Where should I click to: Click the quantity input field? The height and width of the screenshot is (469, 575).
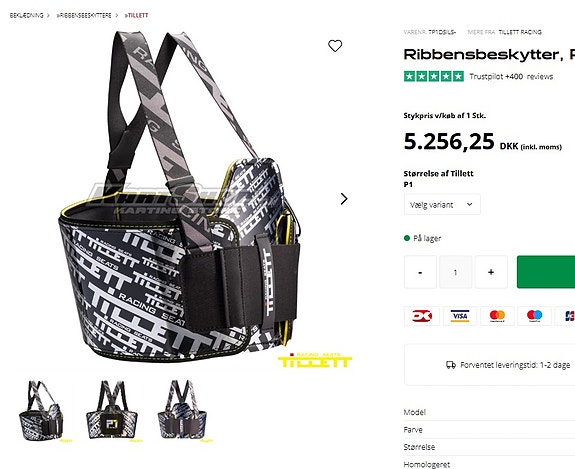(x=455, y=272)
